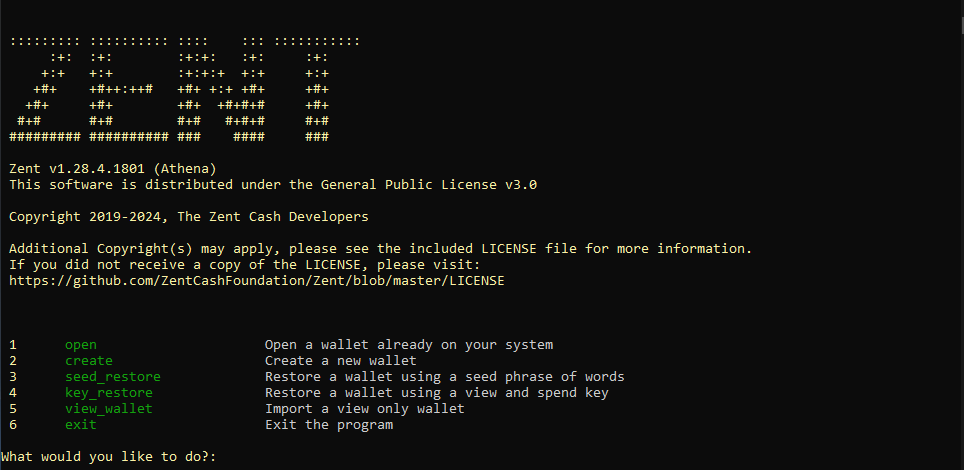Click 'Create a new wallet' description

point(341,360)
